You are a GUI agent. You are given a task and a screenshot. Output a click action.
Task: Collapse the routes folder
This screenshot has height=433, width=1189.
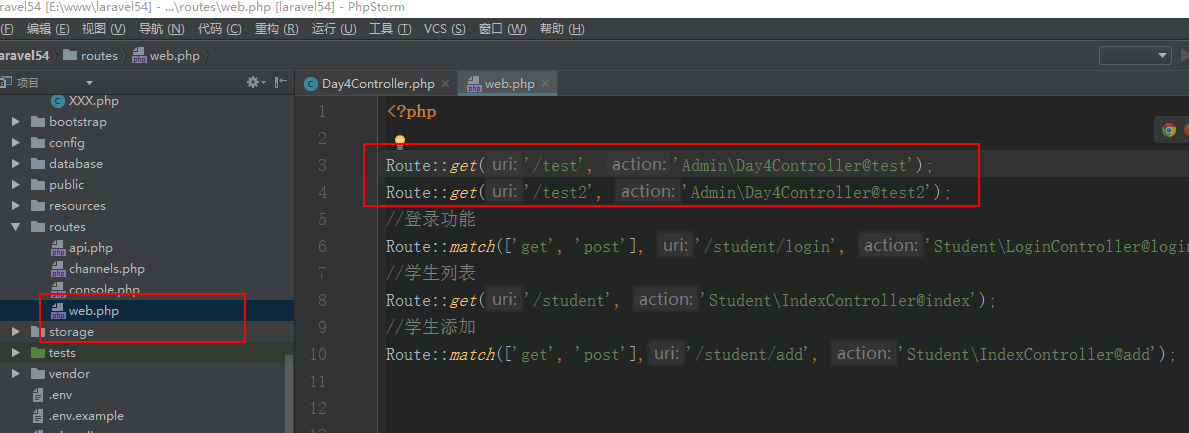[x=15, y=227]
